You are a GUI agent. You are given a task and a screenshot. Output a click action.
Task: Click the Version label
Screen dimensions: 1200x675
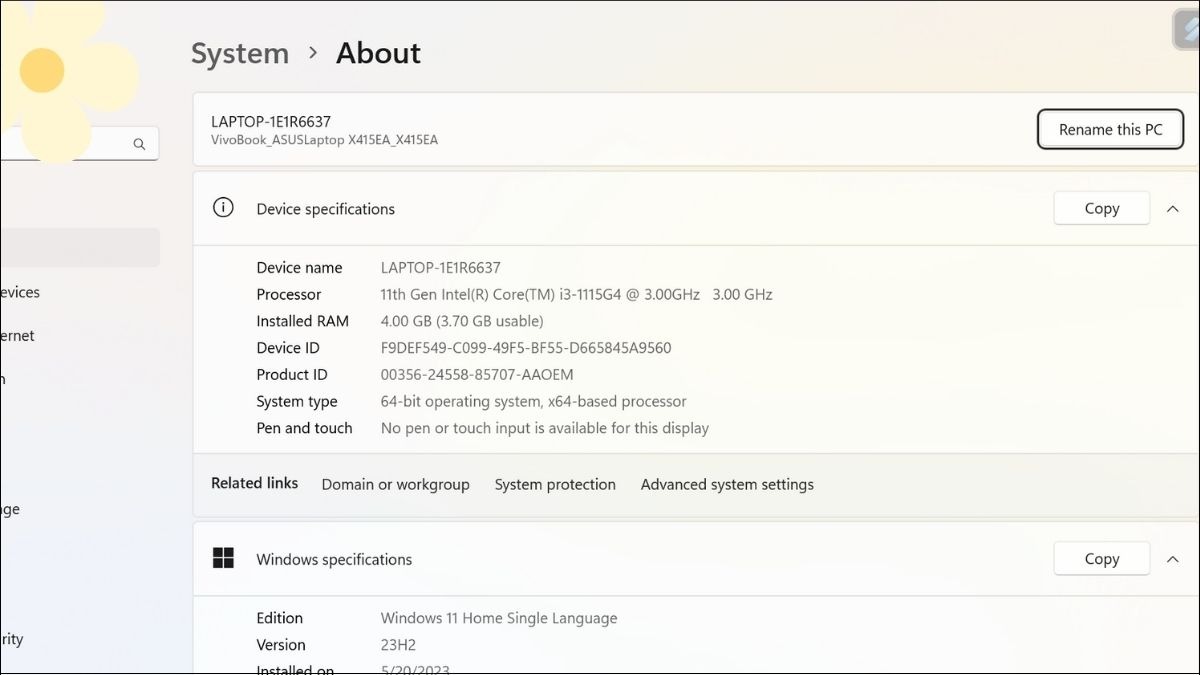click(x=281, y=645)
